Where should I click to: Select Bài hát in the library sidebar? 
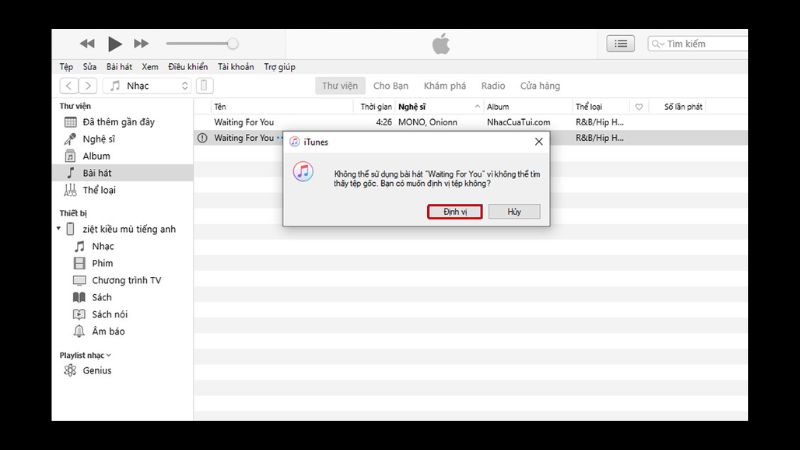[x=122, y=173]
